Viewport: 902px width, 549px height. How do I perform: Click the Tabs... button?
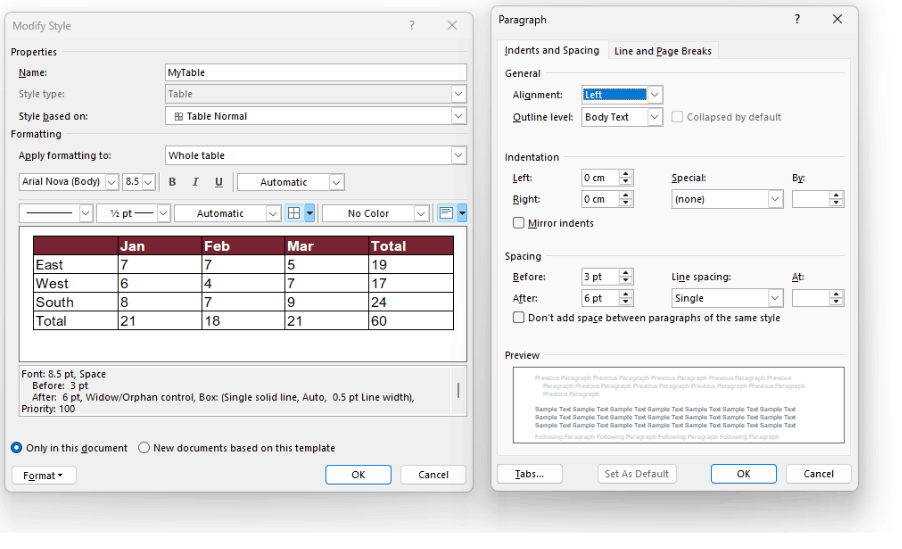click(x=530, y=474)
